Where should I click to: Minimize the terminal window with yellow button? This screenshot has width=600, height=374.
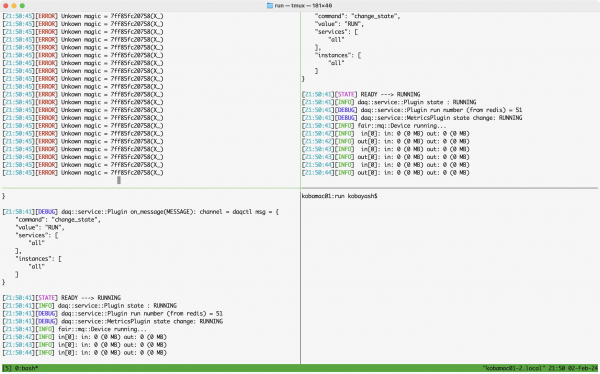pos(14,6)
